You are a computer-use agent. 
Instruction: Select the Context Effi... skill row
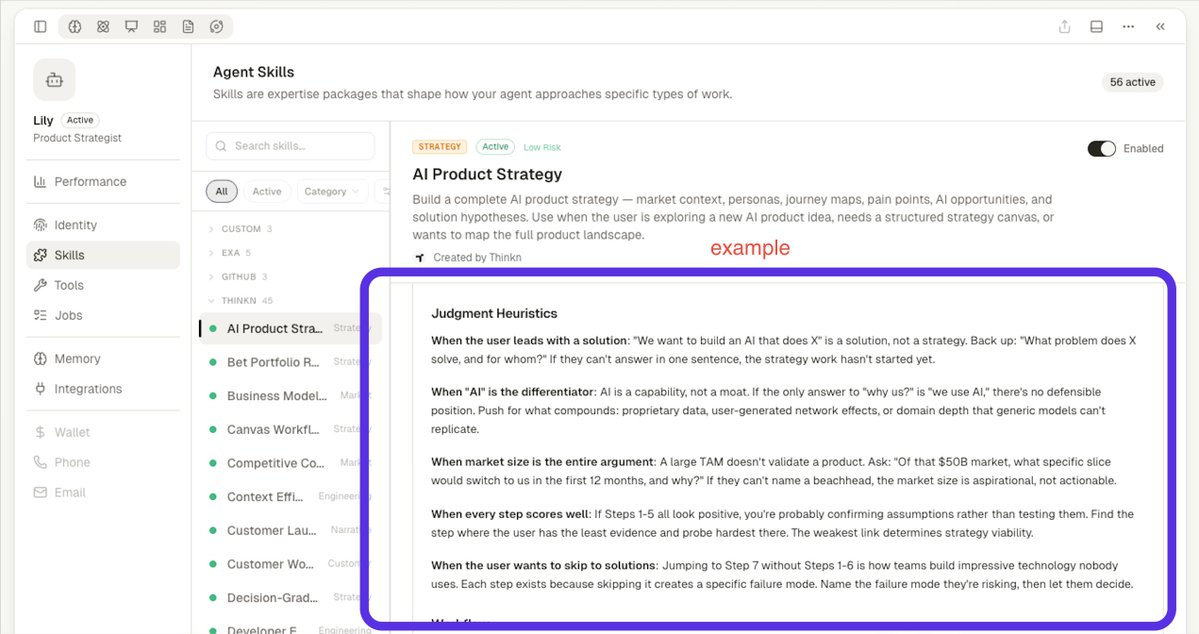coord(291,496)
